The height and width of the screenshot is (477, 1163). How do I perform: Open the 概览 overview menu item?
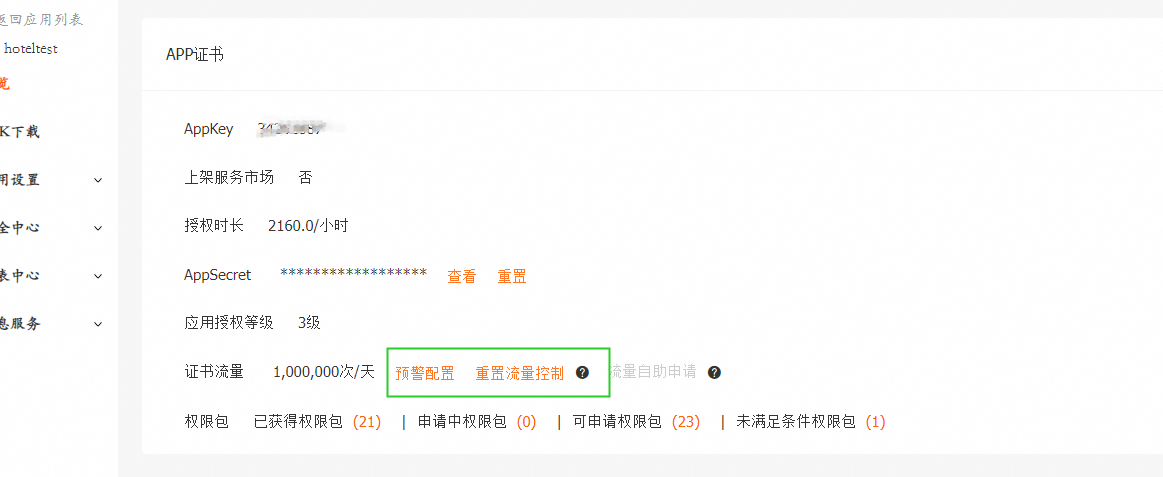(x=4, y=84)
